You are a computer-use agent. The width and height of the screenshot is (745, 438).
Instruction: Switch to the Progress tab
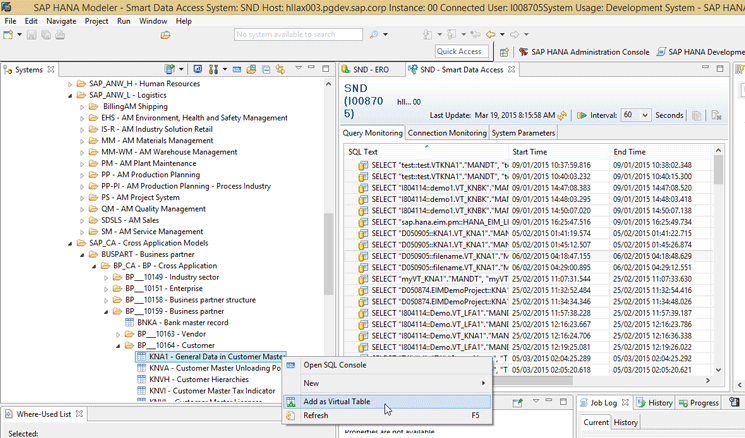[699, 402]
